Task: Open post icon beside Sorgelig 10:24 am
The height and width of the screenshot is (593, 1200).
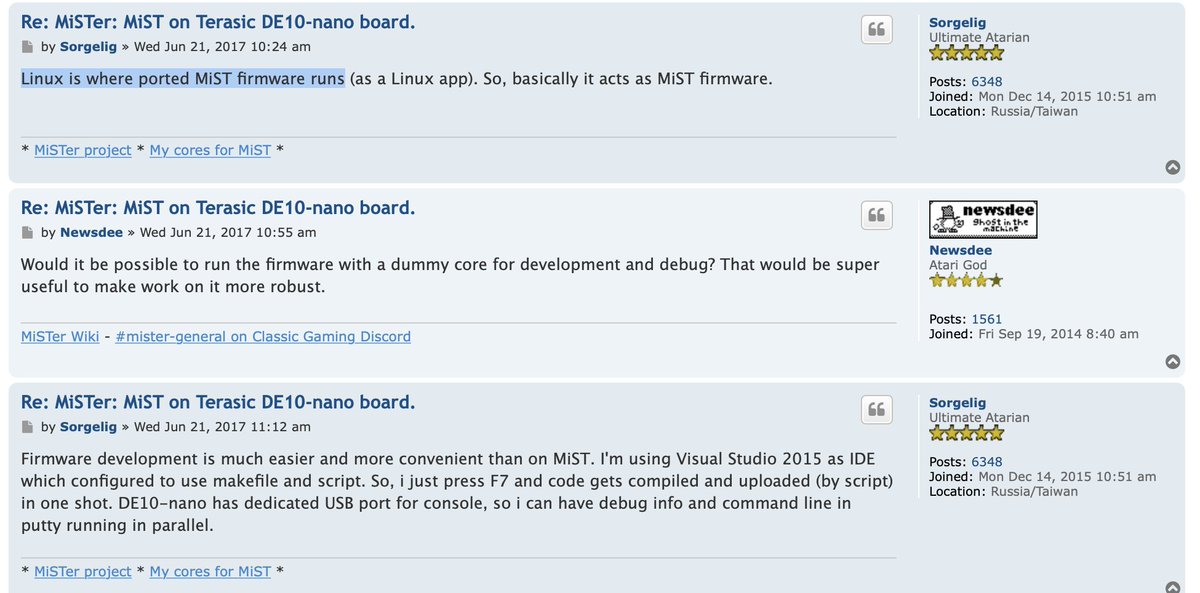Action: (27, 47)
